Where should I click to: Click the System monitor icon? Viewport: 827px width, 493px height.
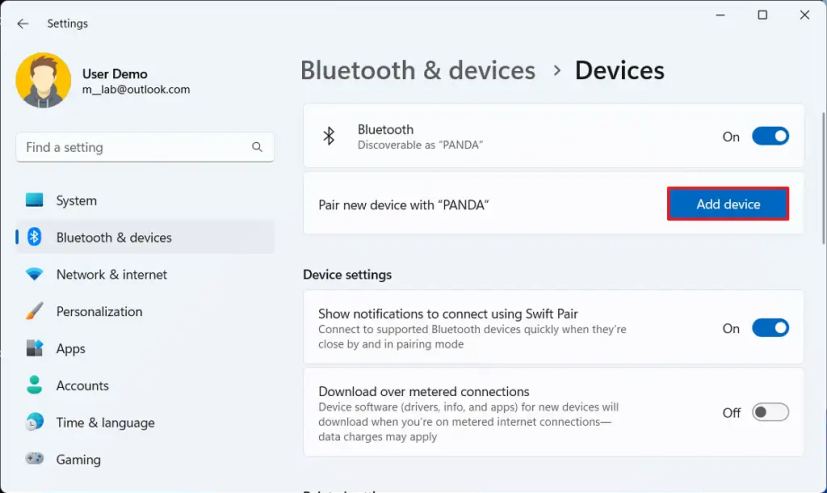tap(35, 200)
